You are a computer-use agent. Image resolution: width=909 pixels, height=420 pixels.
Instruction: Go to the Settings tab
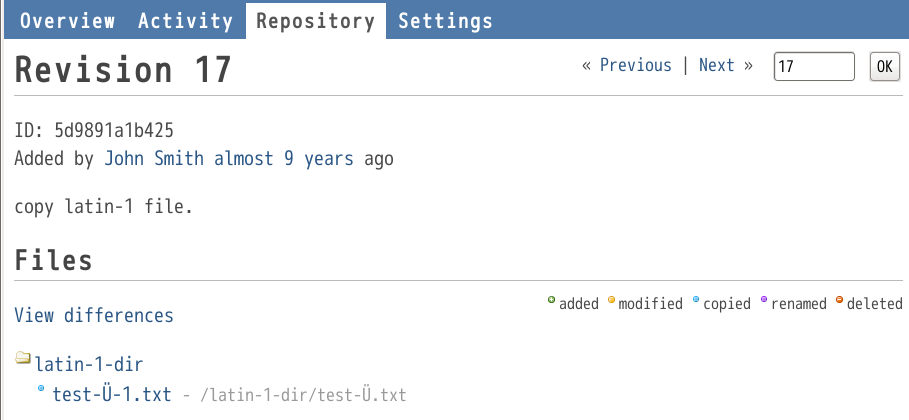[445, 21]
